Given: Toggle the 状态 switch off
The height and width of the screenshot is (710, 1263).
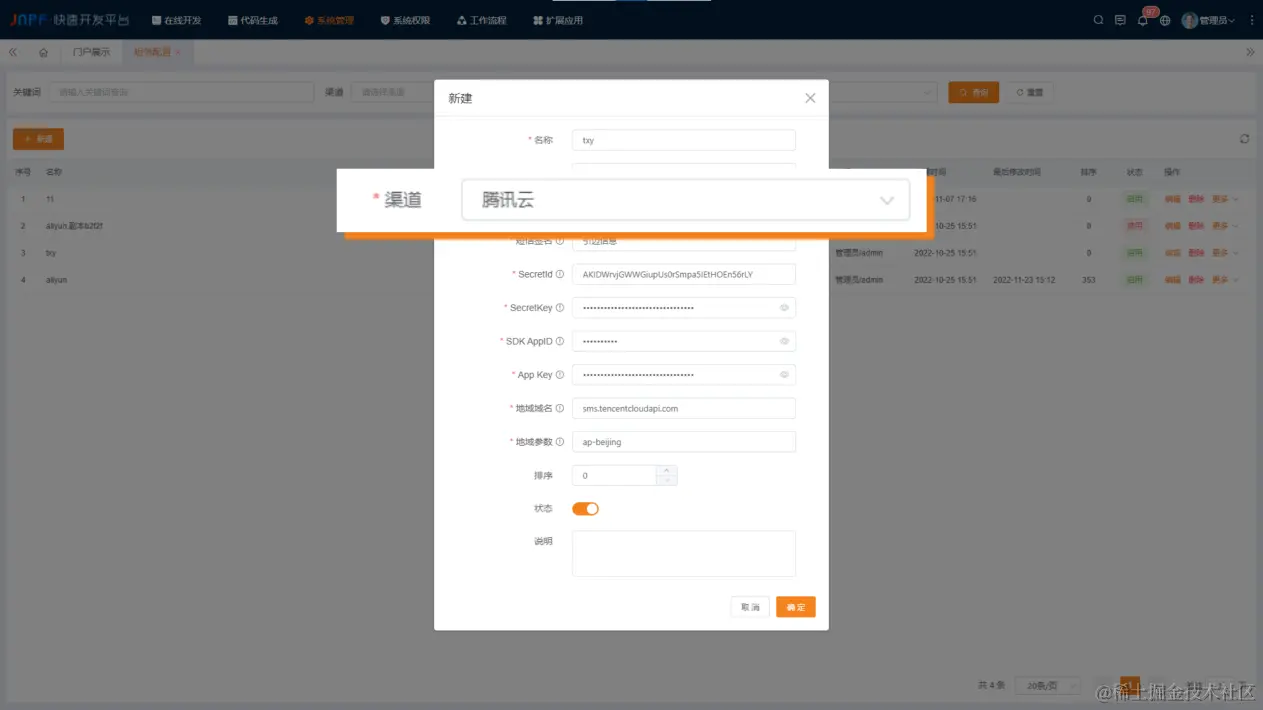Looking at the screenshot, I should [x=585, y=509].
